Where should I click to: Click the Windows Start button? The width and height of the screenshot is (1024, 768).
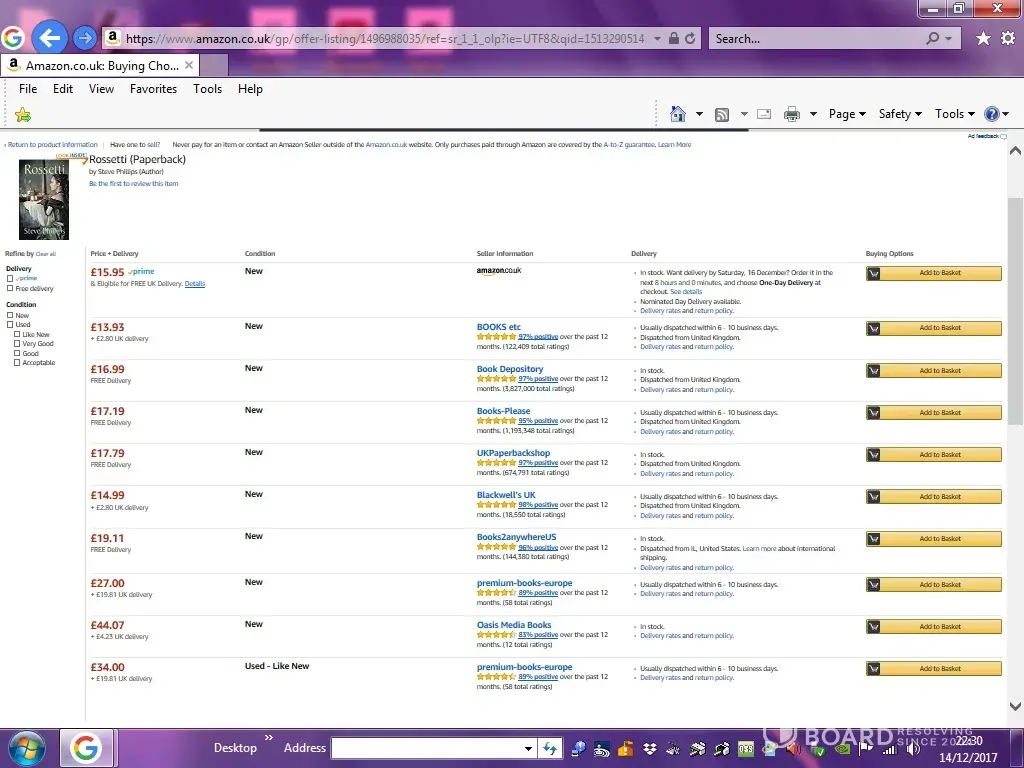27,747
